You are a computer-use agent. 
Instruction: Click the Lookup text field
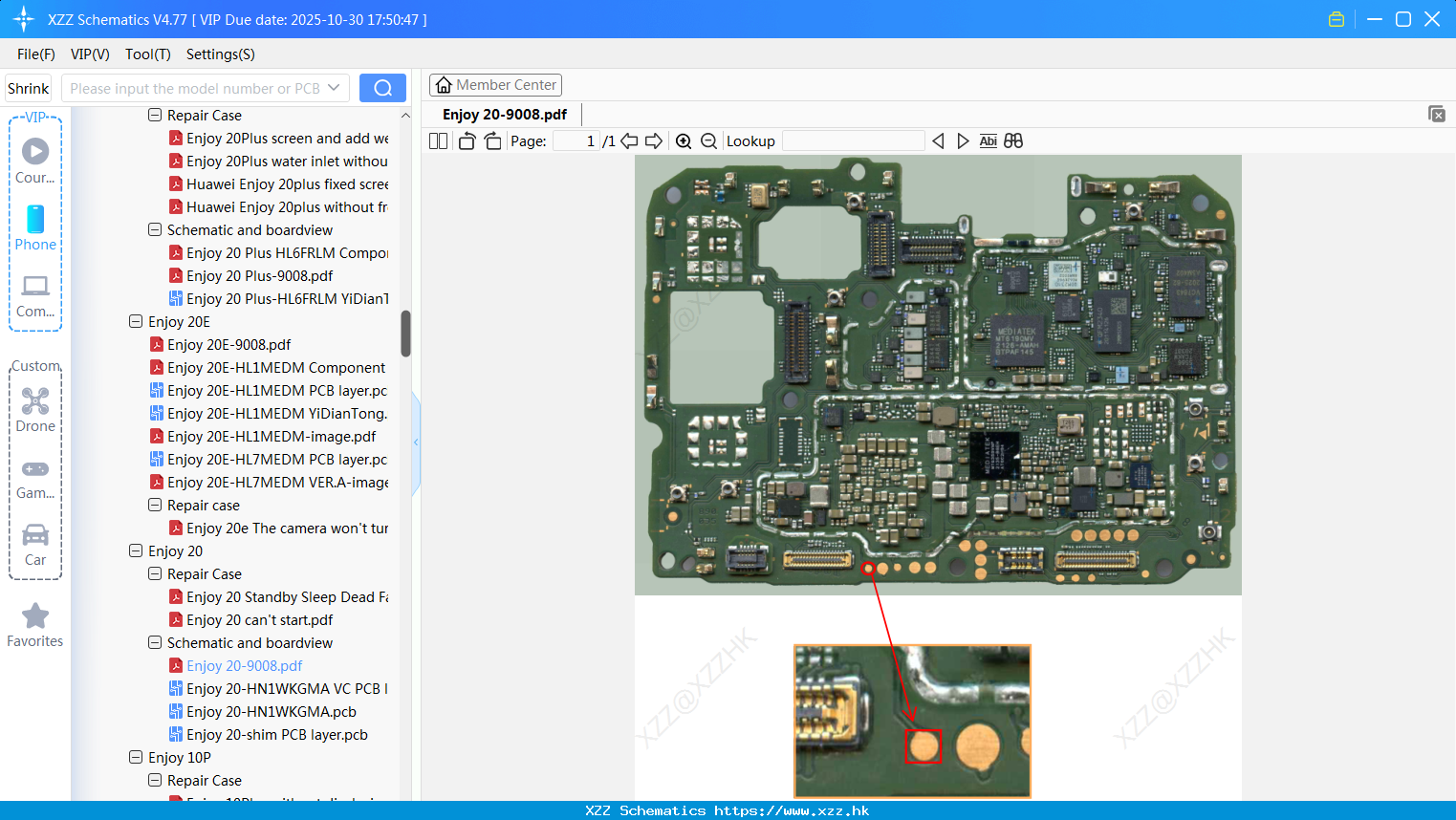(x=853, y=140)
